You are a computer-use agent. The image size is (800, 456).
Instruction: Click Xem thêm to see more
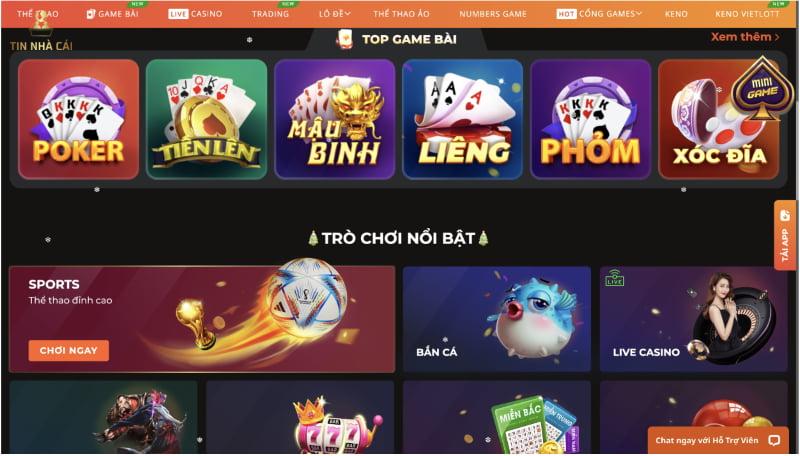coord(745,37)
